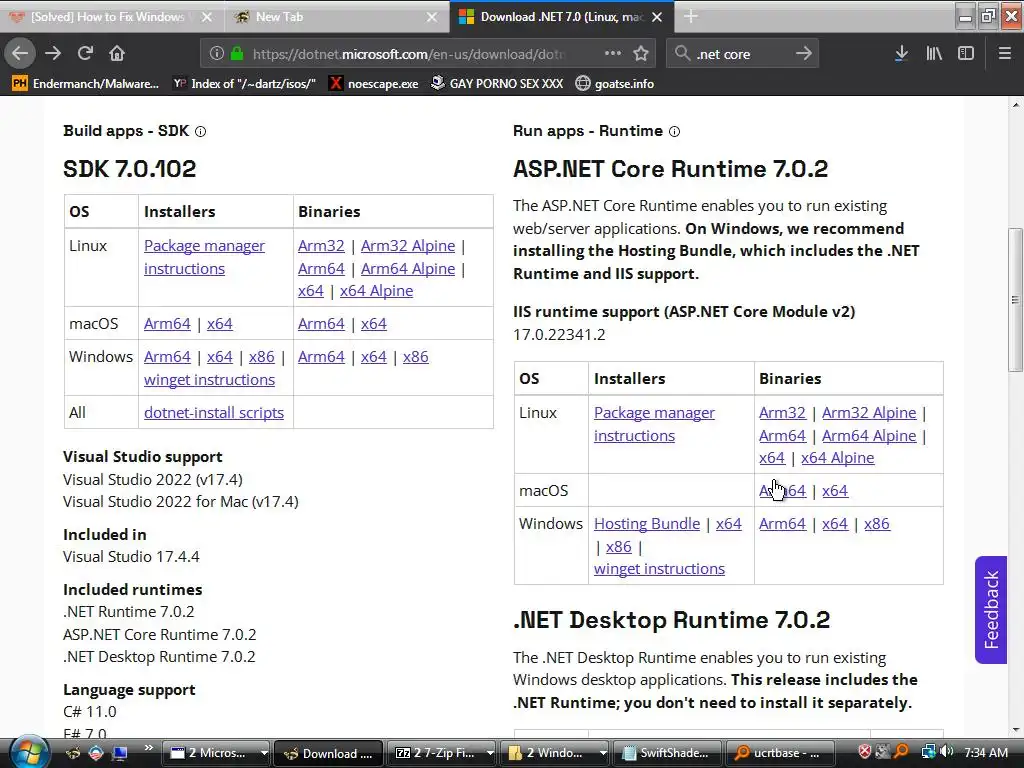The height and width of the screenshot is (768, 1024).
Task: Click the vertical scrollbar thumb
Action: (x=1016, y=299)
